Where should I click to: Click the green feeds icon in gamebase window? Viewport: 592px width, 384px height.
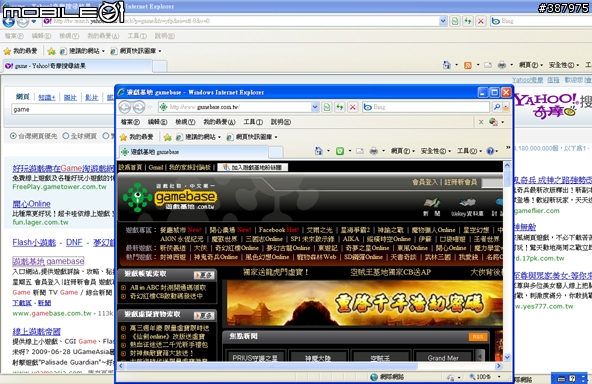[x=340, y=151]
